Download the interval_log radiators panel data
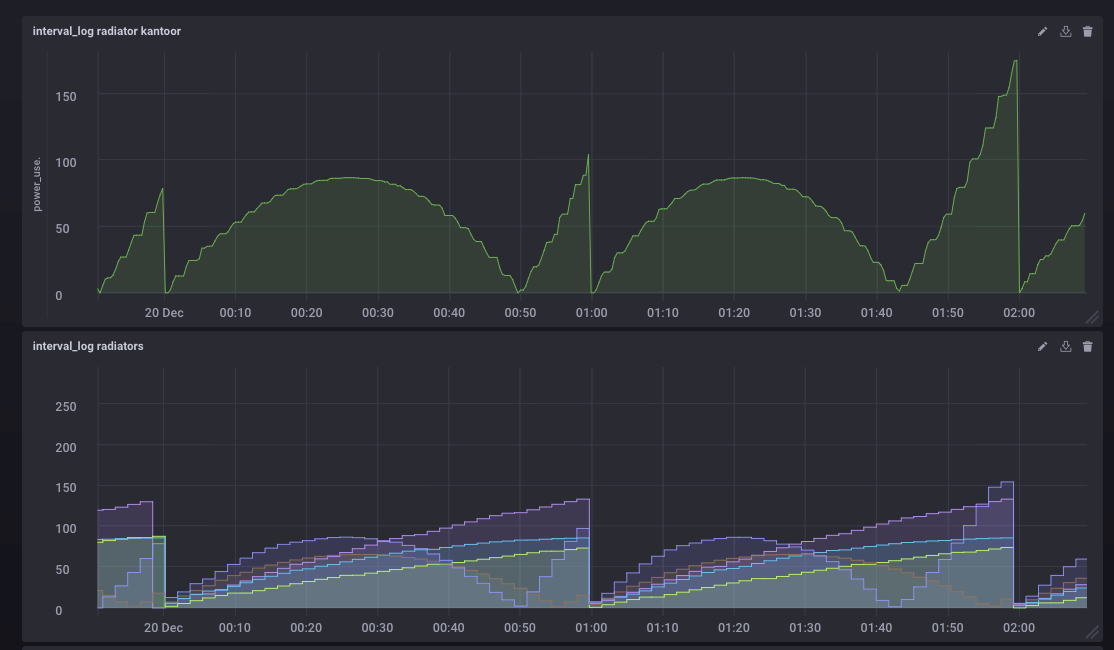Viewport: 1114px width, 650px height. point(1065,346)
